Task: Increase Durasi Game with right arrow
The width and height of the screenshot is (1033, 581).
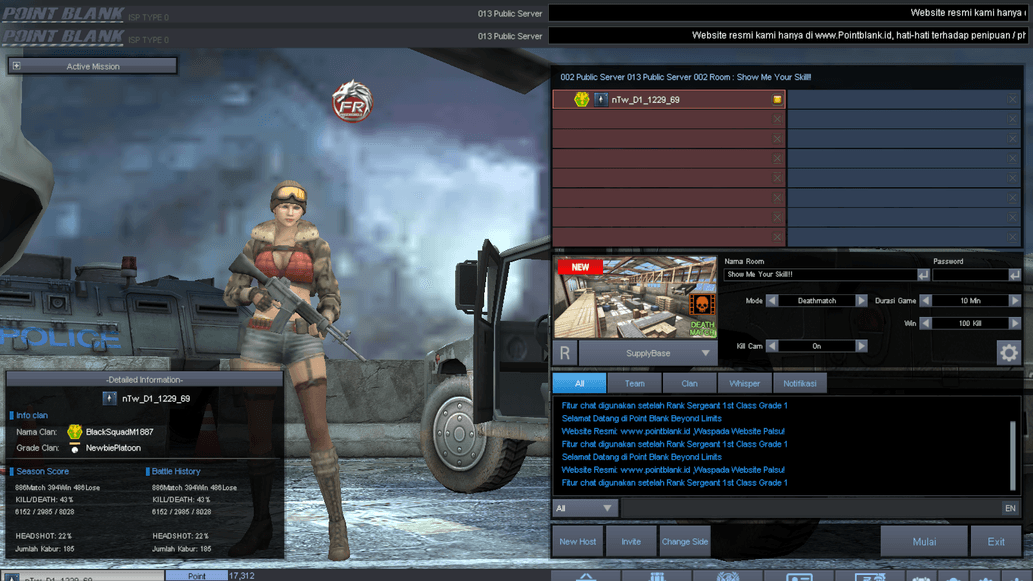Action: [x=1015, y=300]
